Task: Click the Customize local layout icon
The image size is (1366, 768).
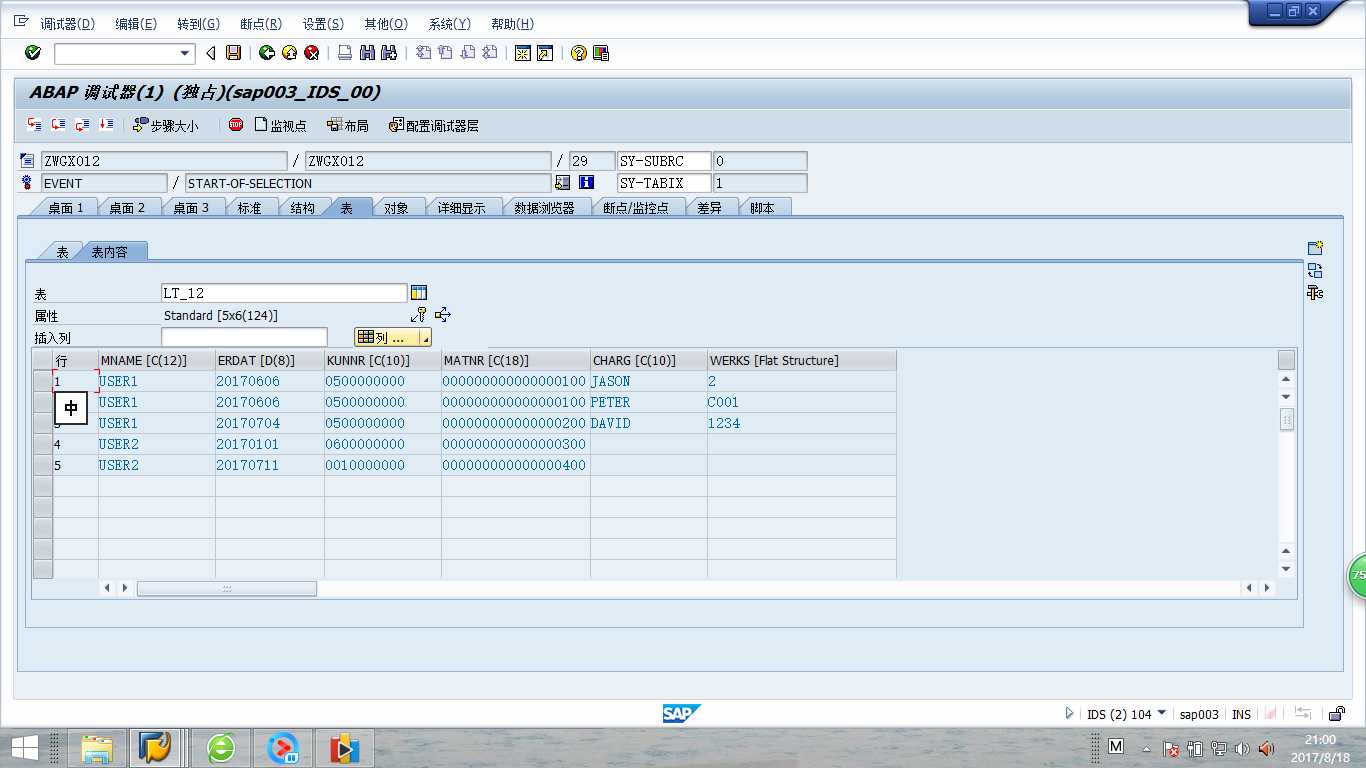Action: [601, 53]
